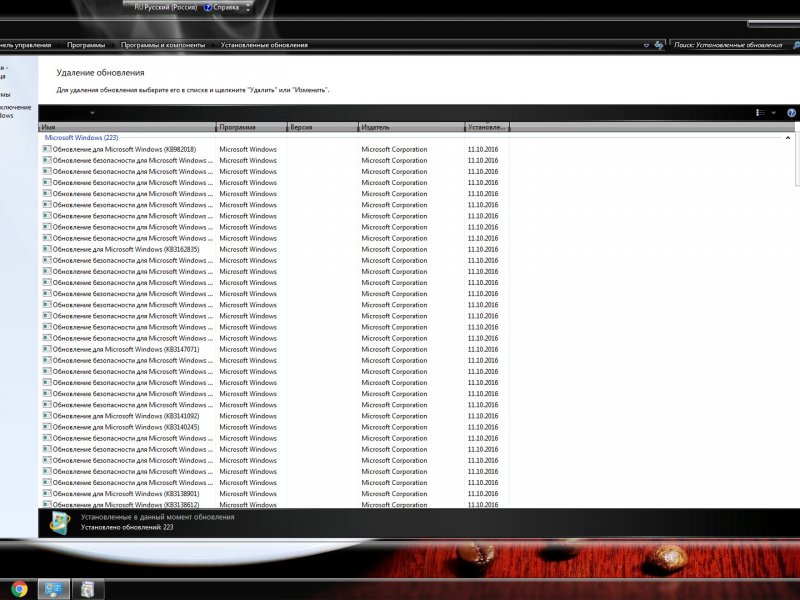Click the 11.10.2016 date in KB982018 row

coord(483,149)
